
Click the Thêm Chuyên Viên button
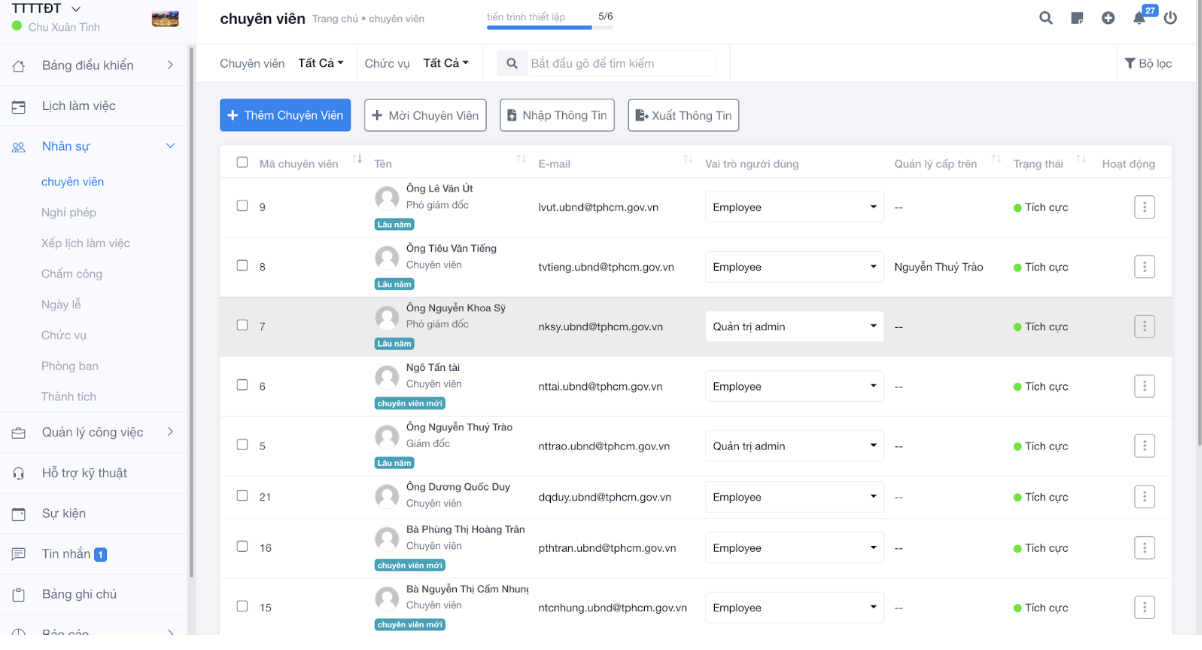[285, 115]
